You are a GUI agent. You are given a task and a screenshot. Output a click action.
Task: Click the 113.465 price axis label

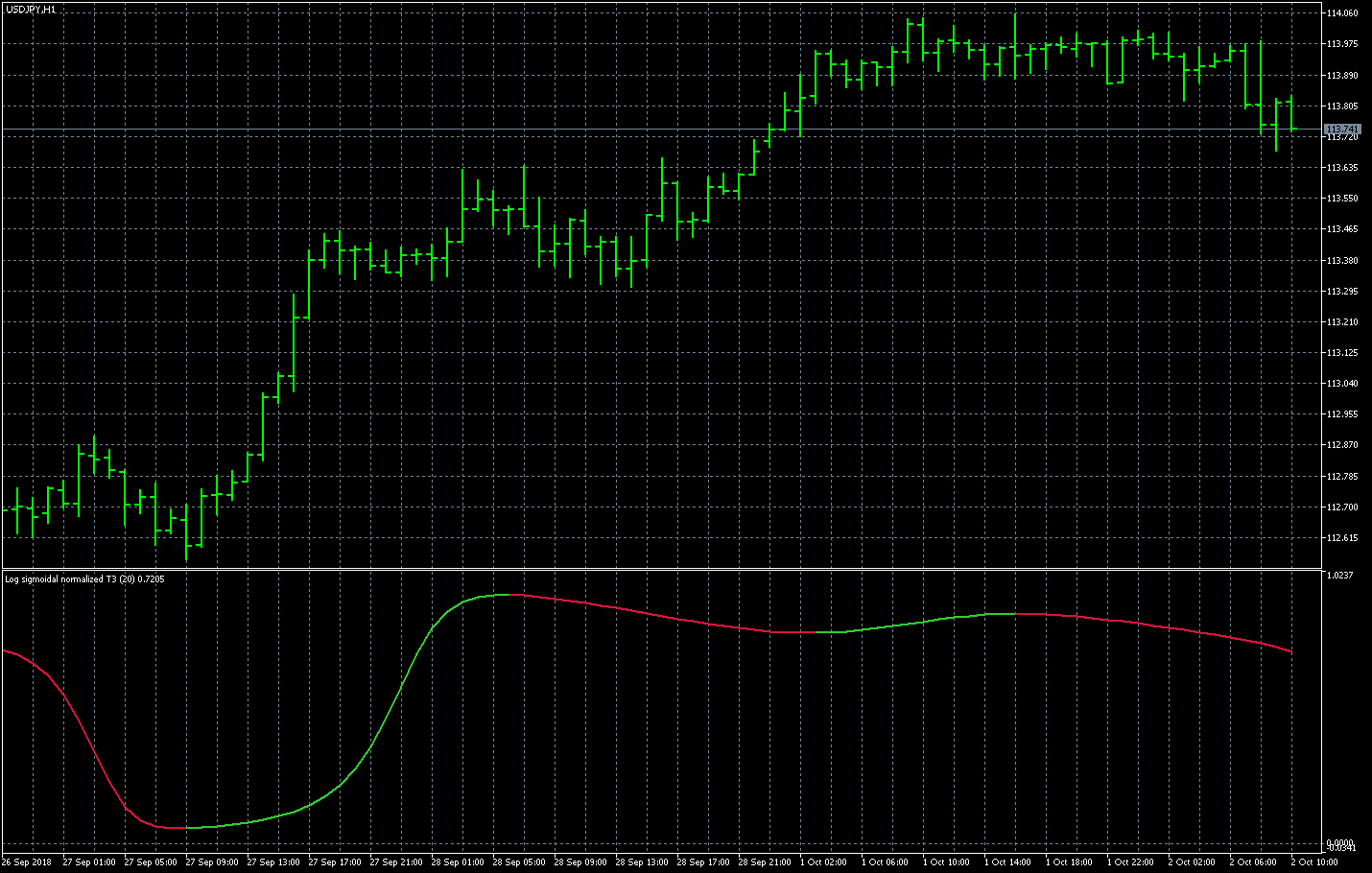point(1342,229)
